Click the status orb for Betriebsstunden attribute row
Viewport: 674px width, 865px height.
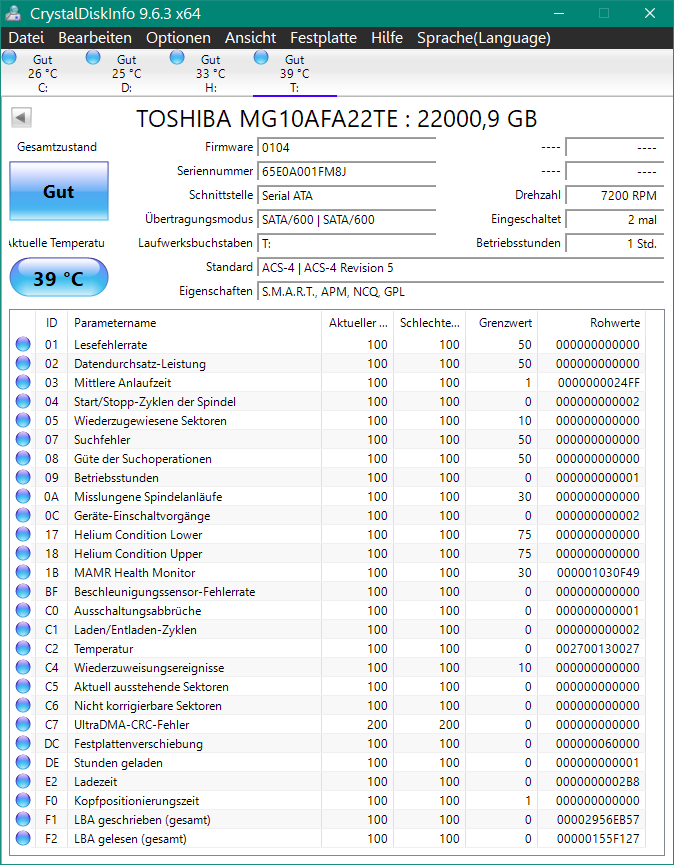tap(23, 477)
